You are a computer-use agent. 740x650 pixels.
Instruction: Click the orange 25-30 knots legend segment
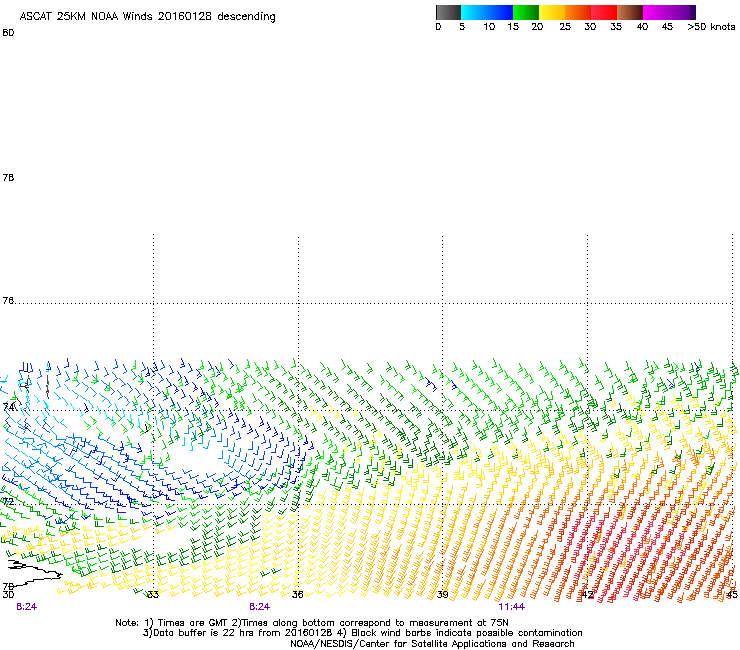578,12
